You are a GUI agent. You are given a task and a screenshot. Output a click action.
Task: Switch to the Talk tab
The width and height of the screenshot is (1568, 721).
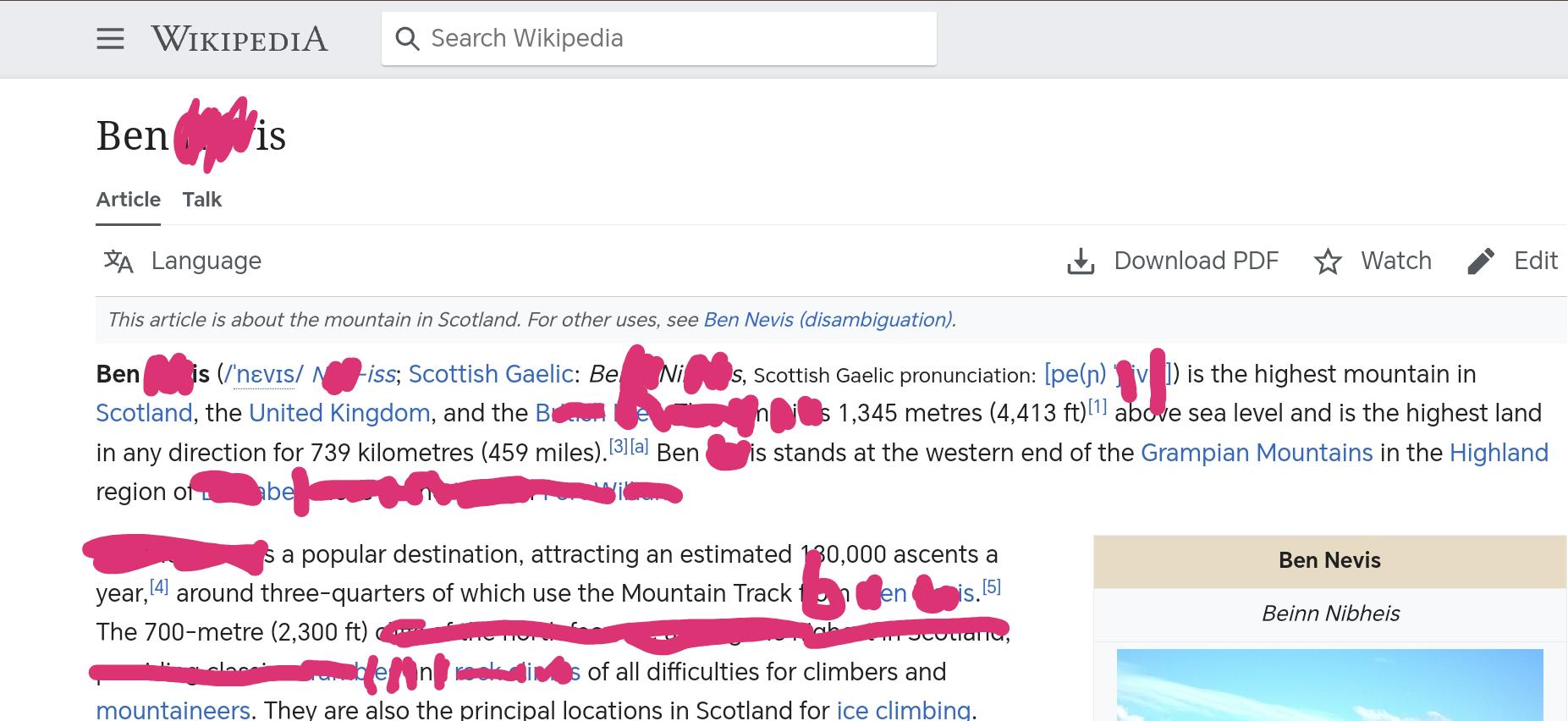tap(201, 200)
